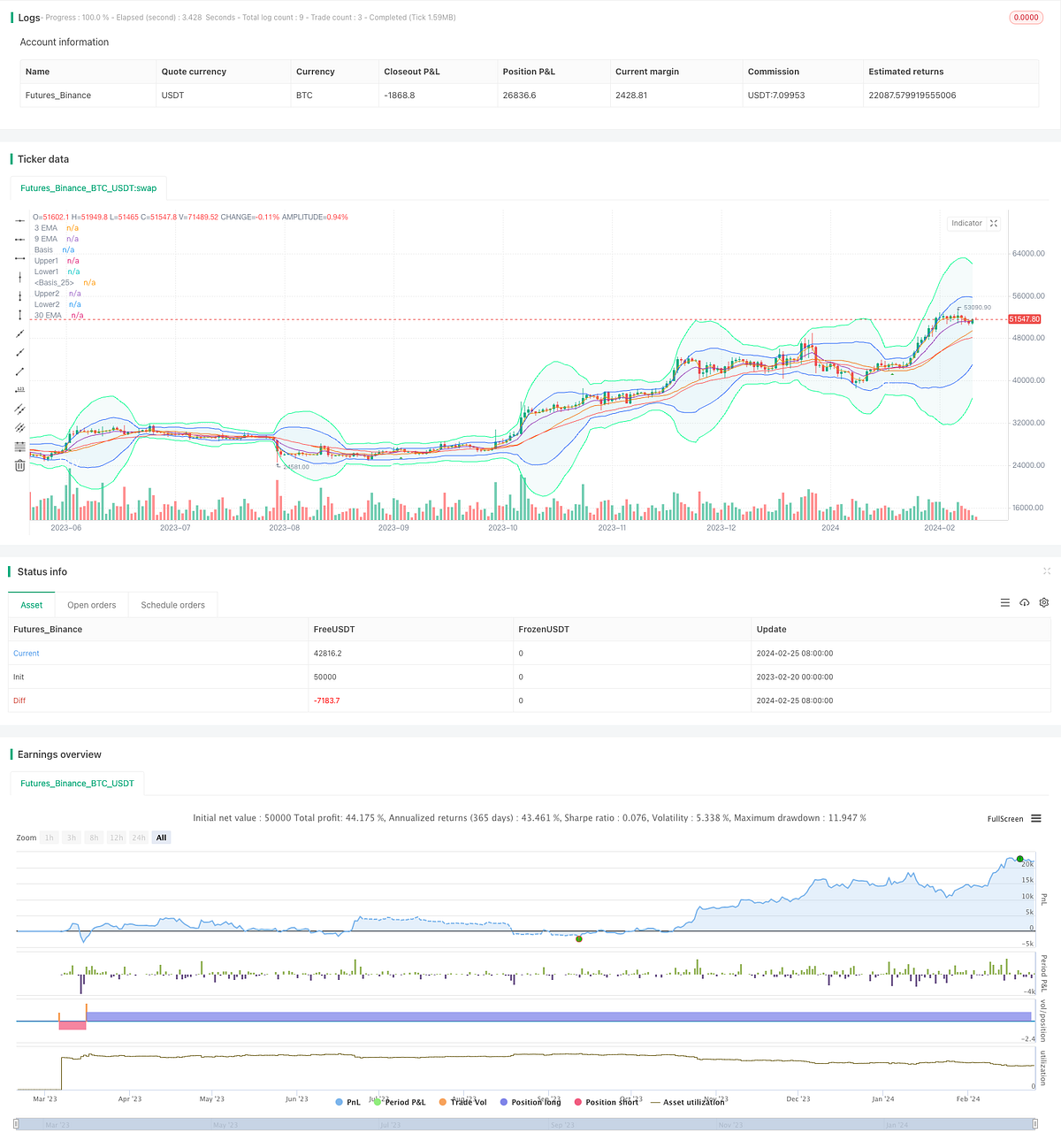Open chart settings gear in Status info
This screenshot has height=1148, width=1061.
point(1044,602)
